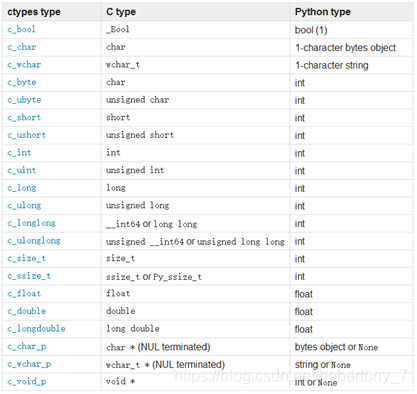417x394 pixels.
Task: Open the c_ssize_t link
Action: 29,276
